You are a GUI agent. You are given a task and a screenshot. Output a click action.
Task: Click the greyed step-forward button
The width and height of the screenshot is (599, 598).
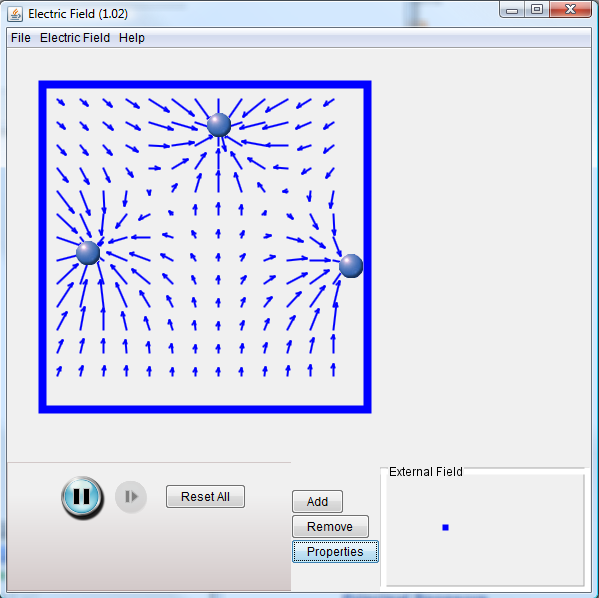coord(131,497)
